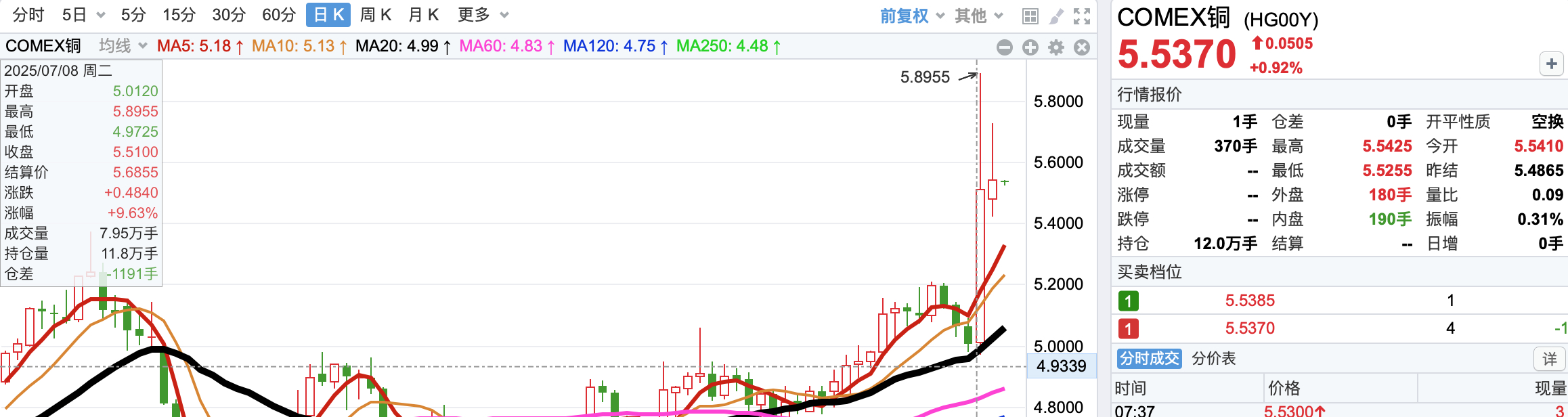
Task: Switch to 15分 minute chart
Action: point(179,15)
